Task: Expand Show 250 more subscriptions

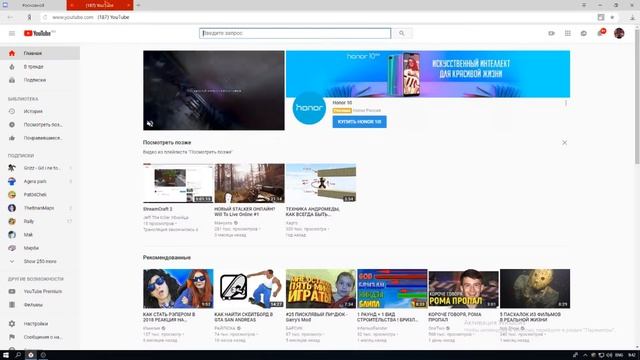Action: click(40, 261)
